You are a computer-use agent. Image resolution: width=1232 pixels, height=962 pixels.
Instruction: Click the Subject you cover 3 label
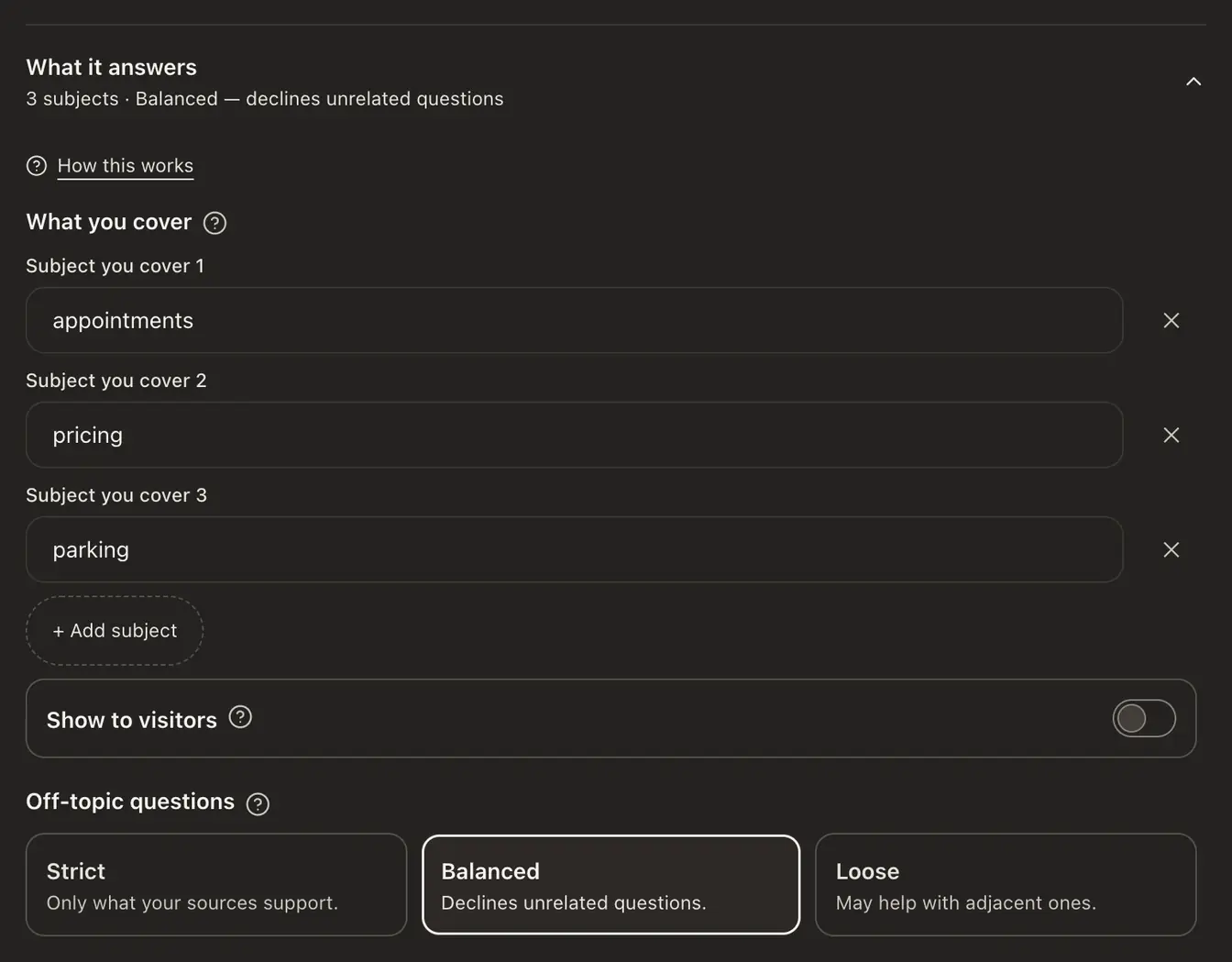(x=116, y=495)
